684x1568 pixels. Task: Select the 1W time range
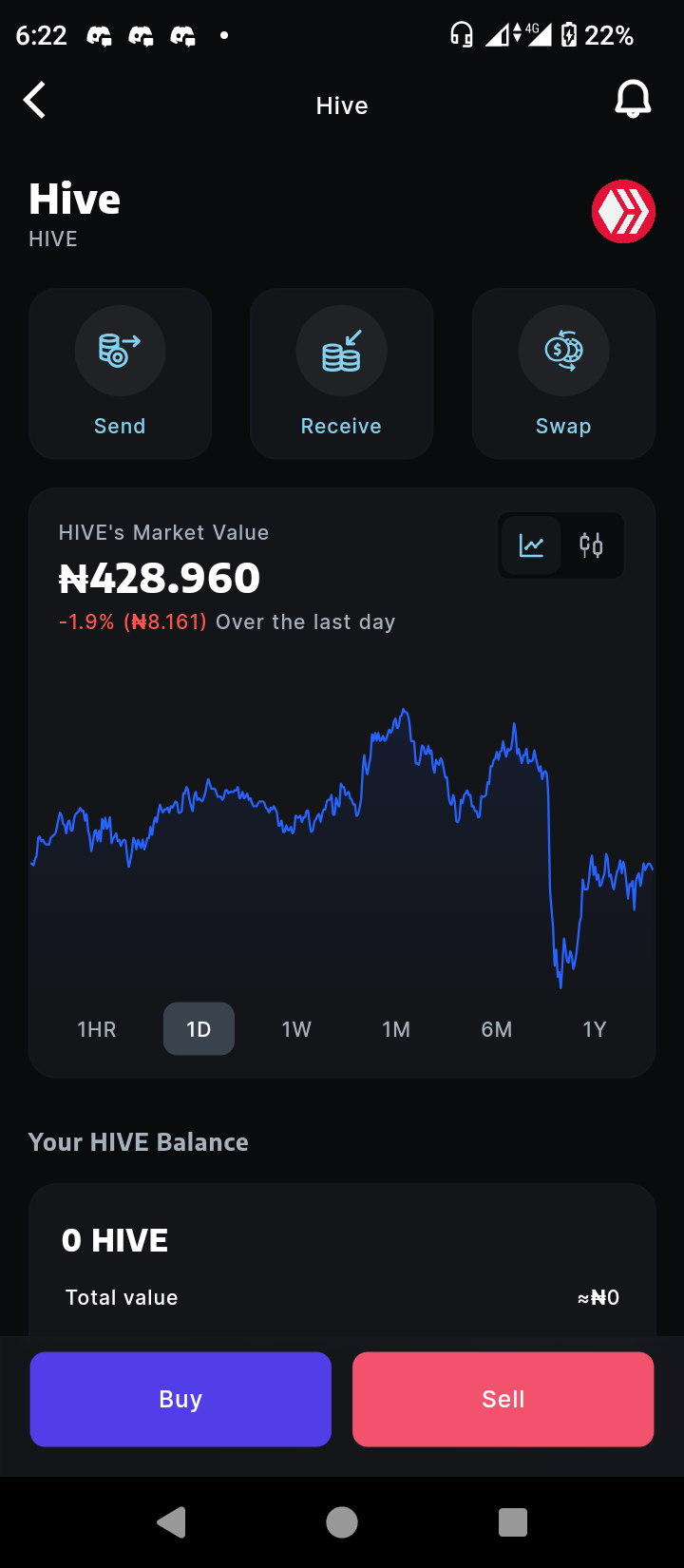click(x=296, y=1029)
